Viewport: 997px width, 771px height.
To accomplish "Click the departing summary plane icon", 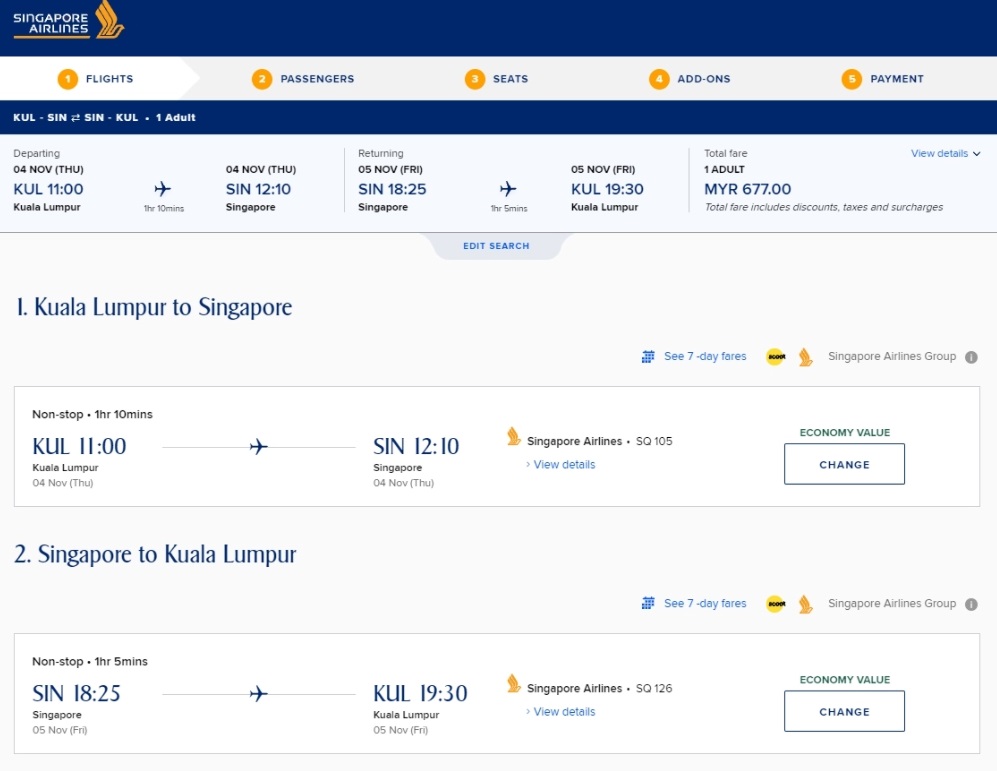I will (x=163, y=189).
